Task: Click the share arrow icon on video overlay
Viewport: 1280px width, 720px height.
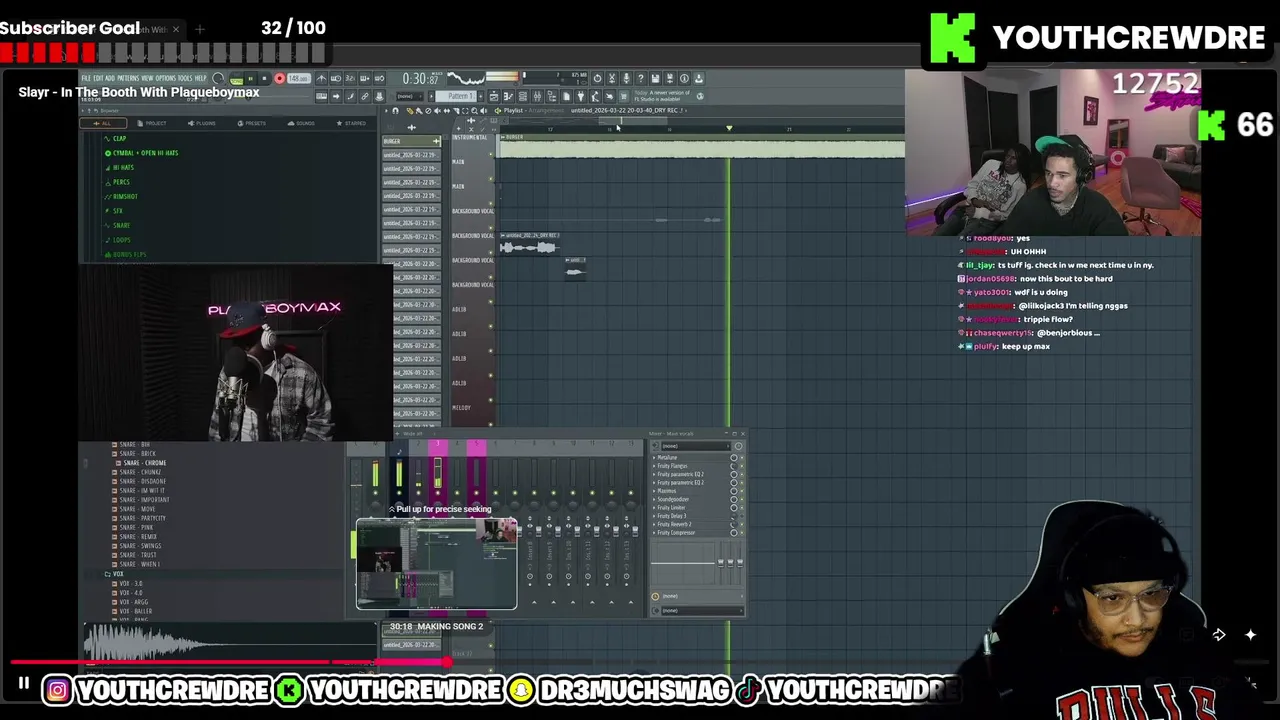Action: tap(1219, 634)
